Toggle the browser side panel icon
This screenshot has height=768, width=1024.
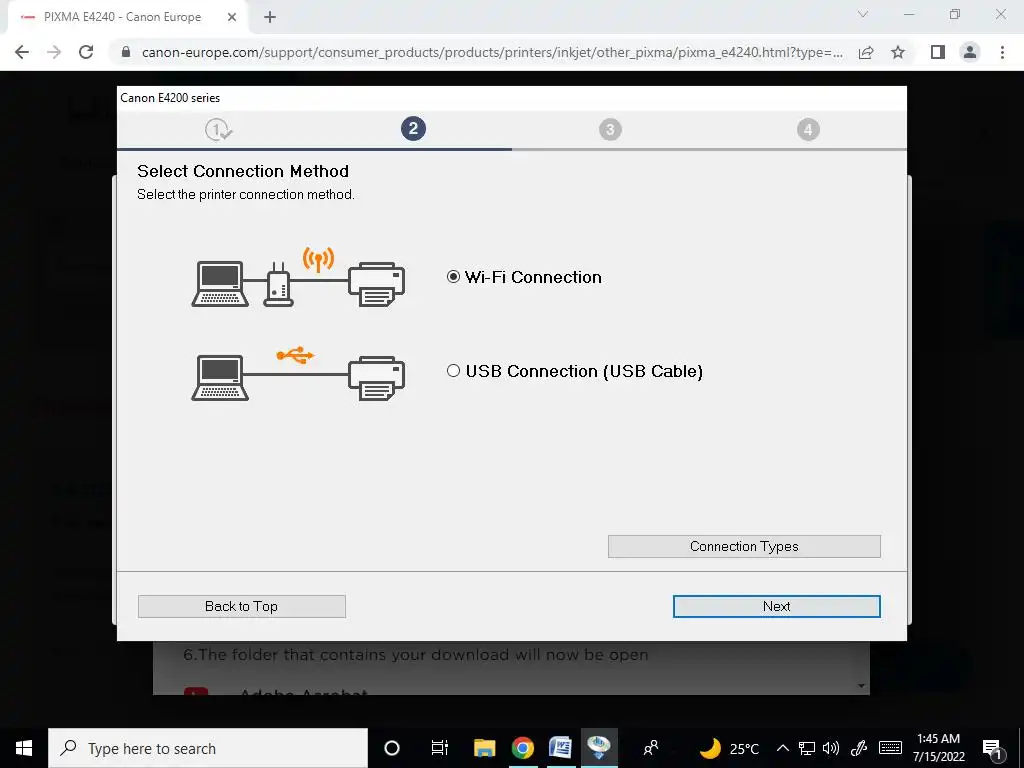point(938,52)
